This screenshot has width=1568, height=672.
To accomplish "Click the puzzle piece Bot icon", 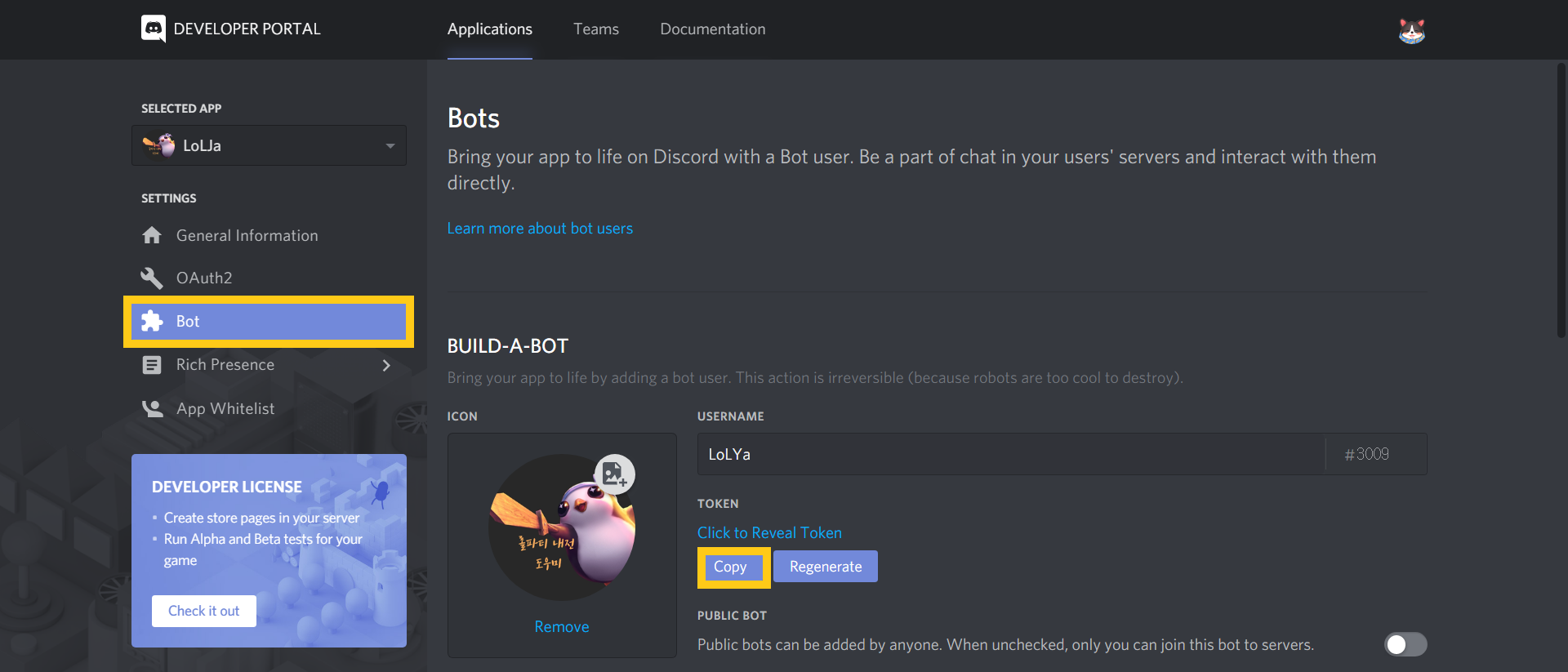I will 152,321.
